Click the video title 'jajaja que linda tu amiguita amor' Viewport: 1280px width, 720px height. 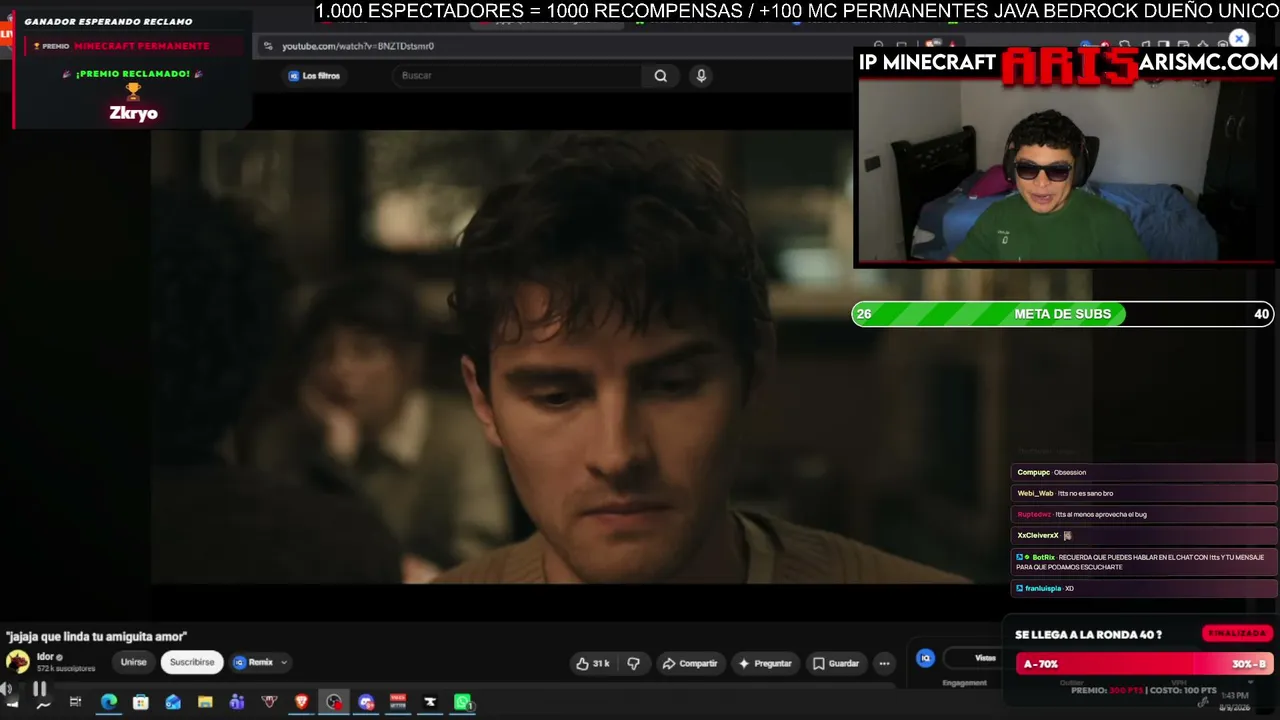[x=96, y=636]
